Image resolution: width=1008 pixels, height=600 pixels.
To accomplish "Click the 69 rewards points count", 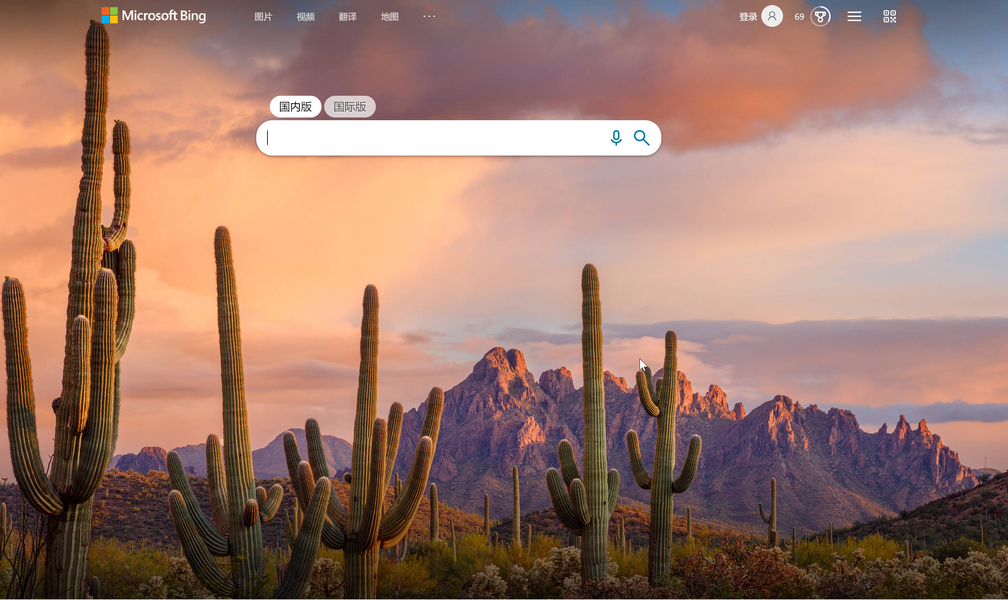I will point(799,17).
